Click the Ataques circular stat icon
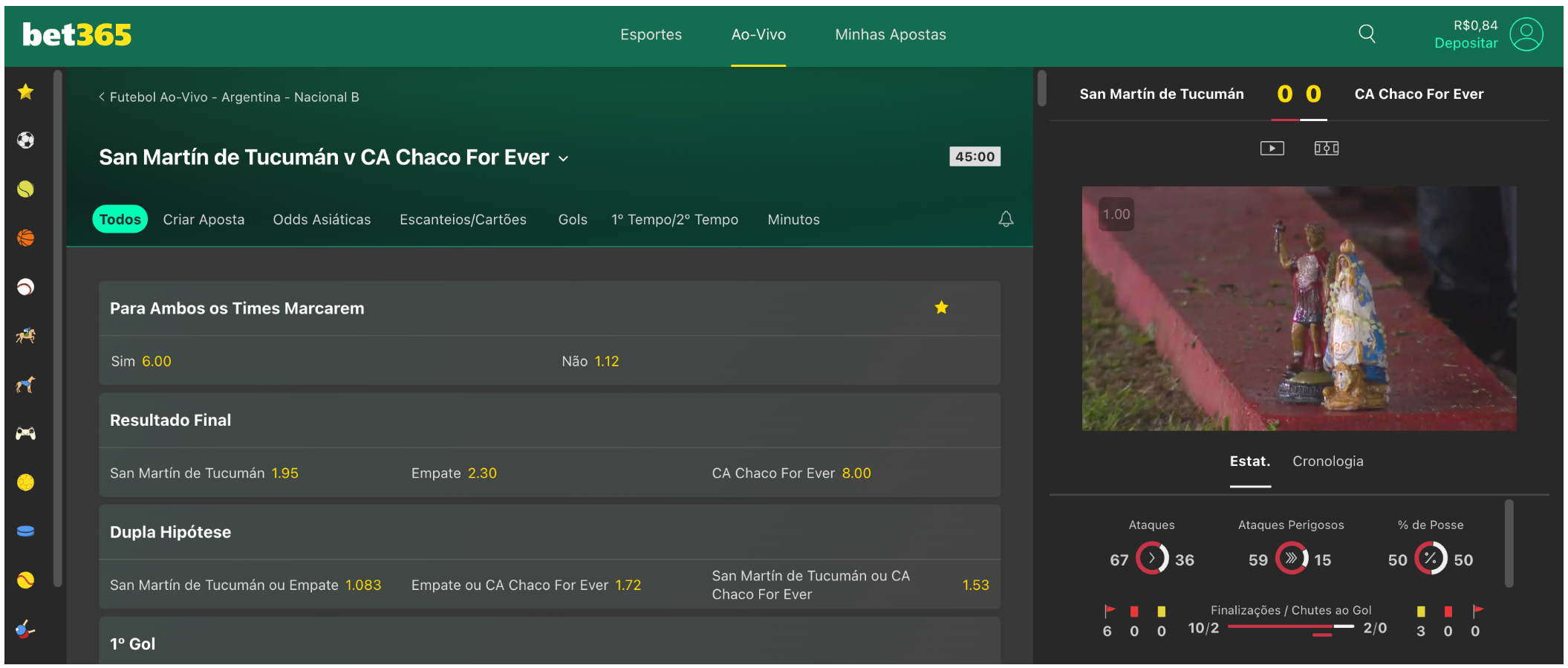 click(x=1151, y=559)
